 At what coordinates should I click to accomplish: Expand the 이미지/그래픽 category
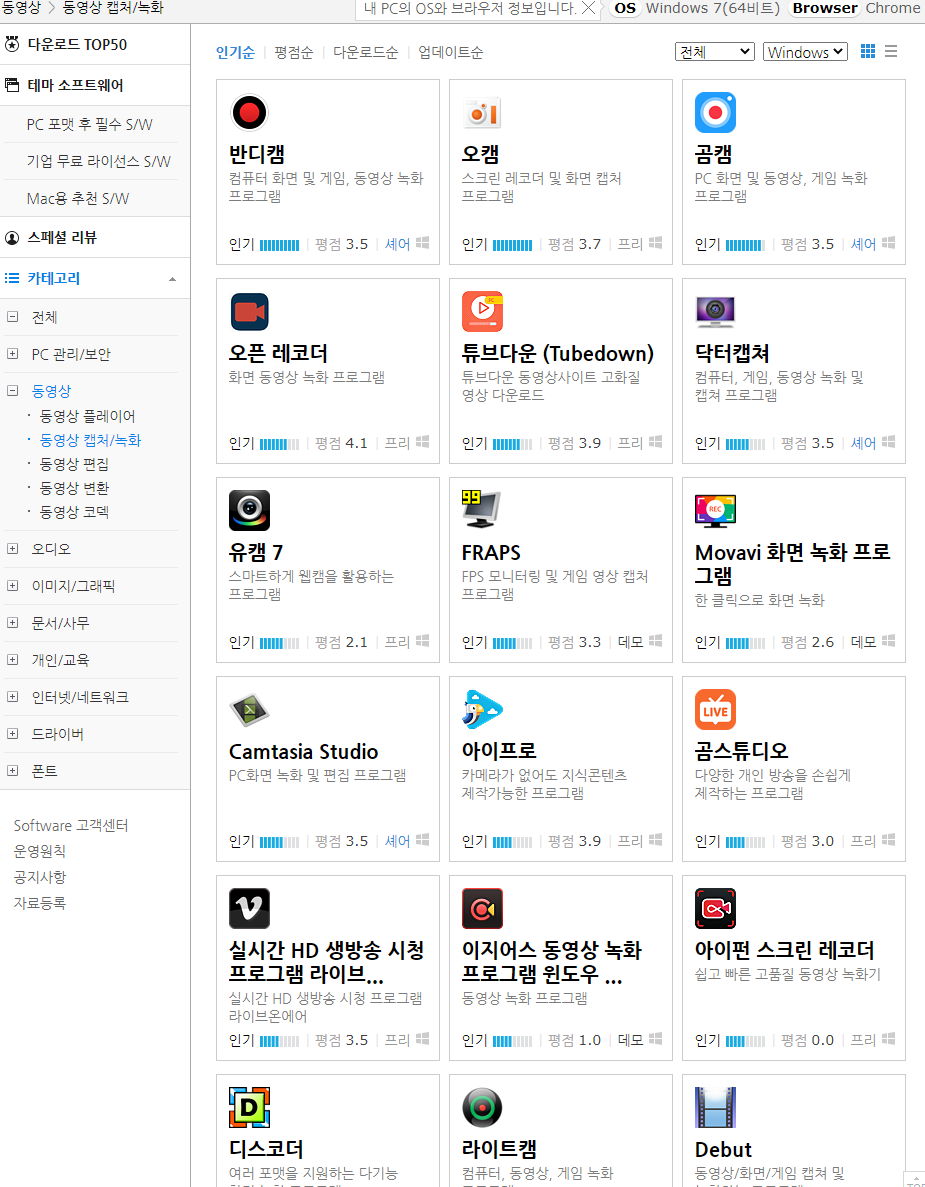click(x=12, y=586)
